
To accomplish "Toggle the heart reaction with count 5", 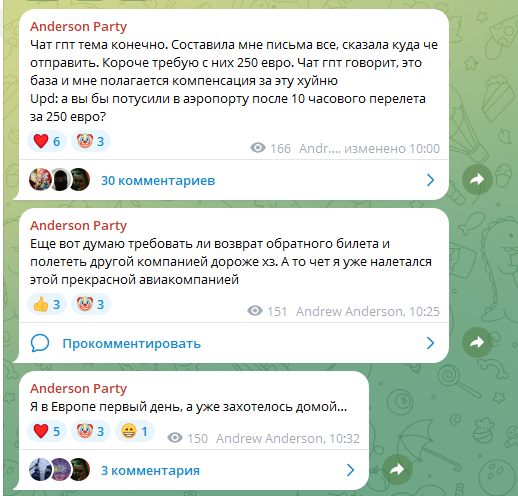I will click(x=47, y=431).
